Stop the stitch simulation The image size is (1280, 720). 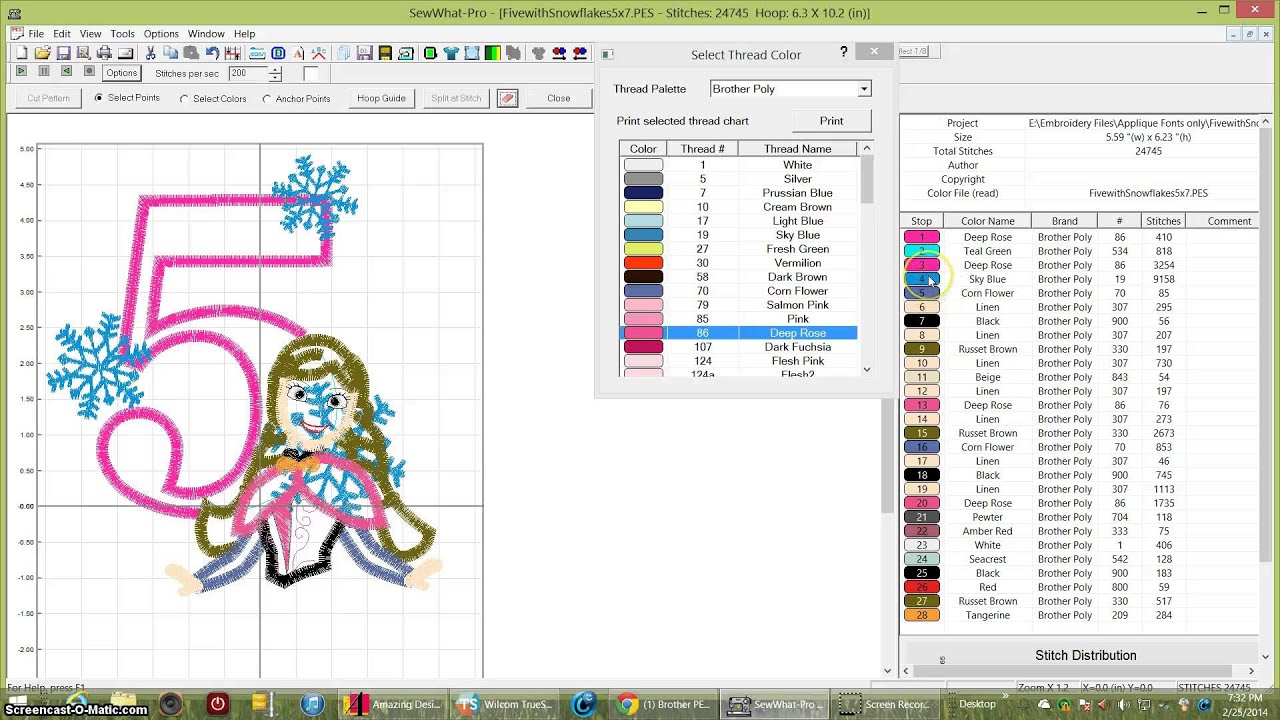coord(89,71)
